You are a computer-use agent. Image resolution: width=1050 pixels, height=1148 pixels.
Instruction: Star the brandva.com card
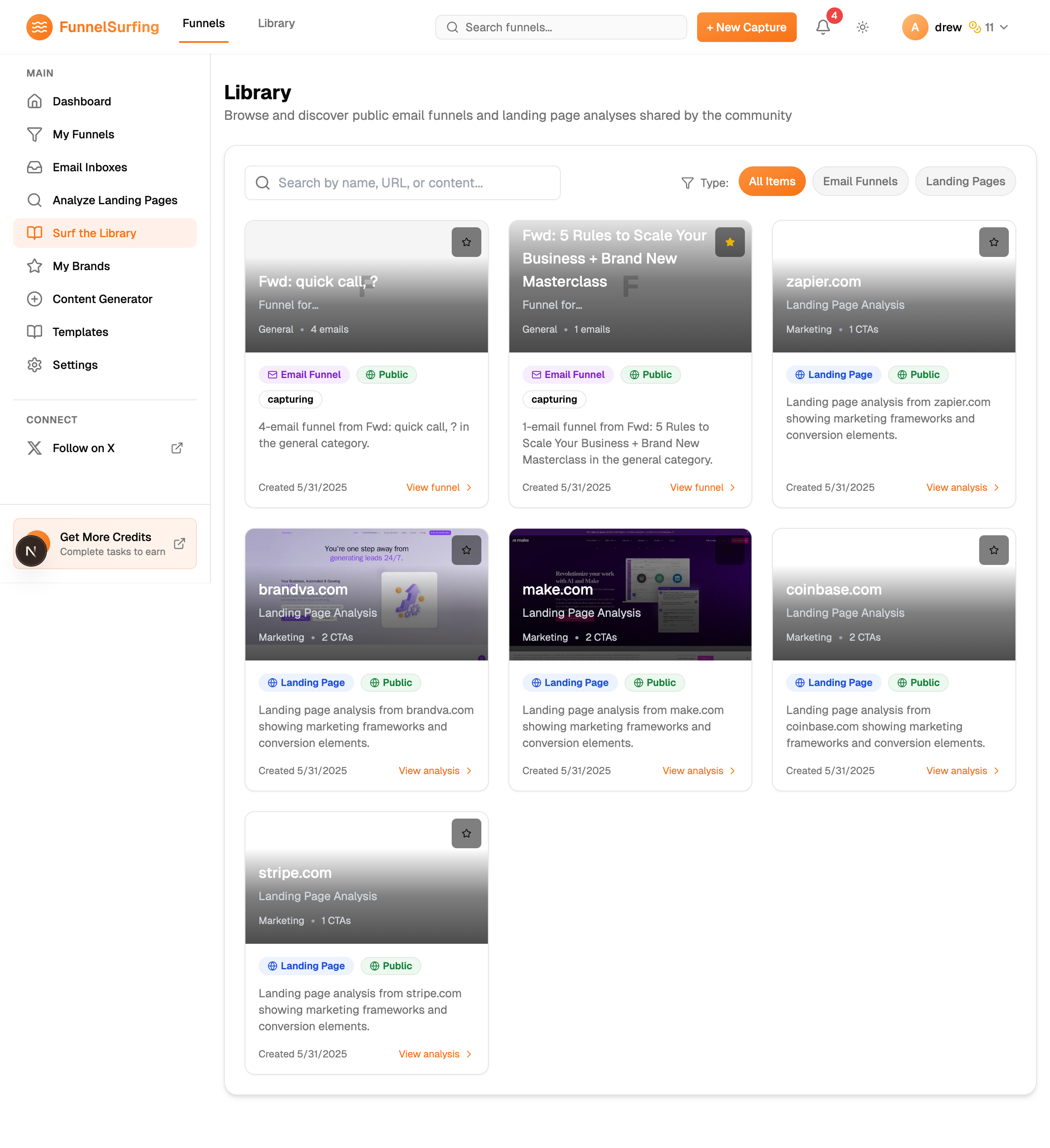pos(467,550)
